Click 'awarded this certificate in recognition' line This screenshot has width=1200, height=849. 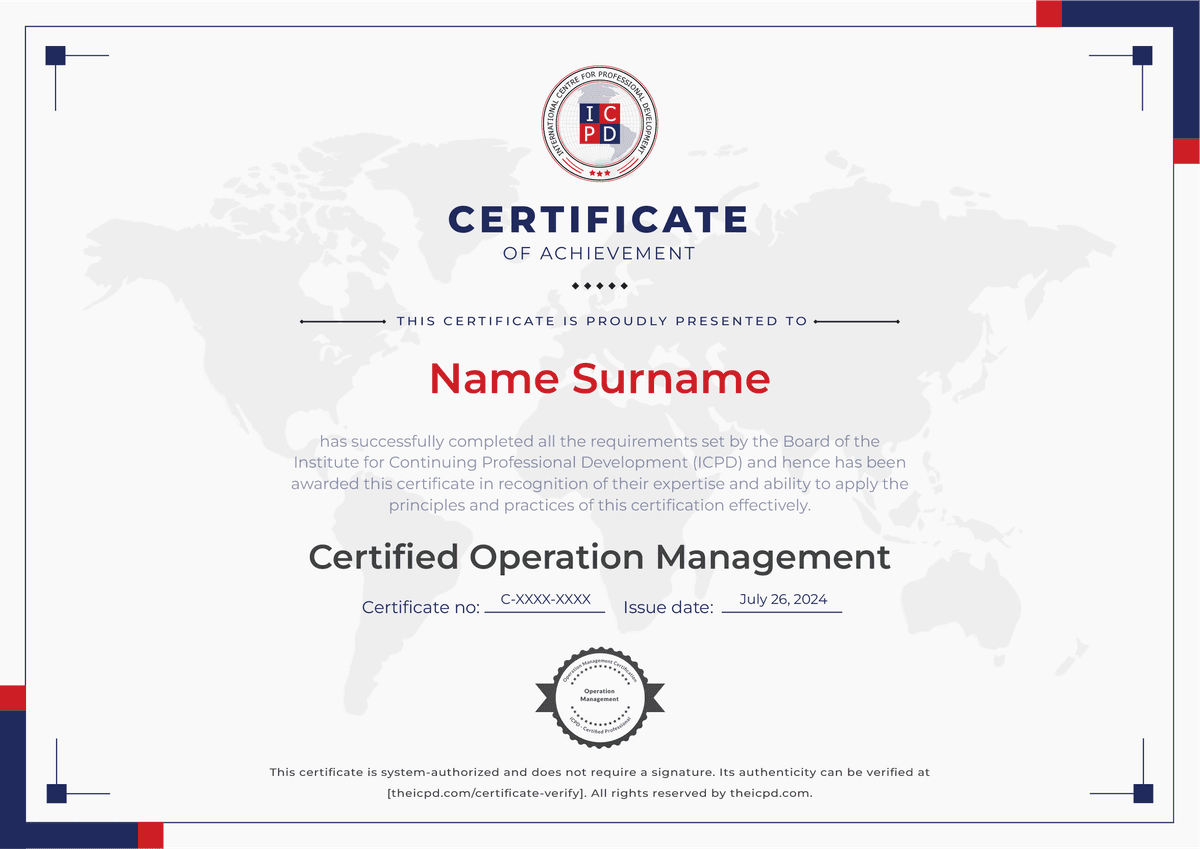coord(600,484)
